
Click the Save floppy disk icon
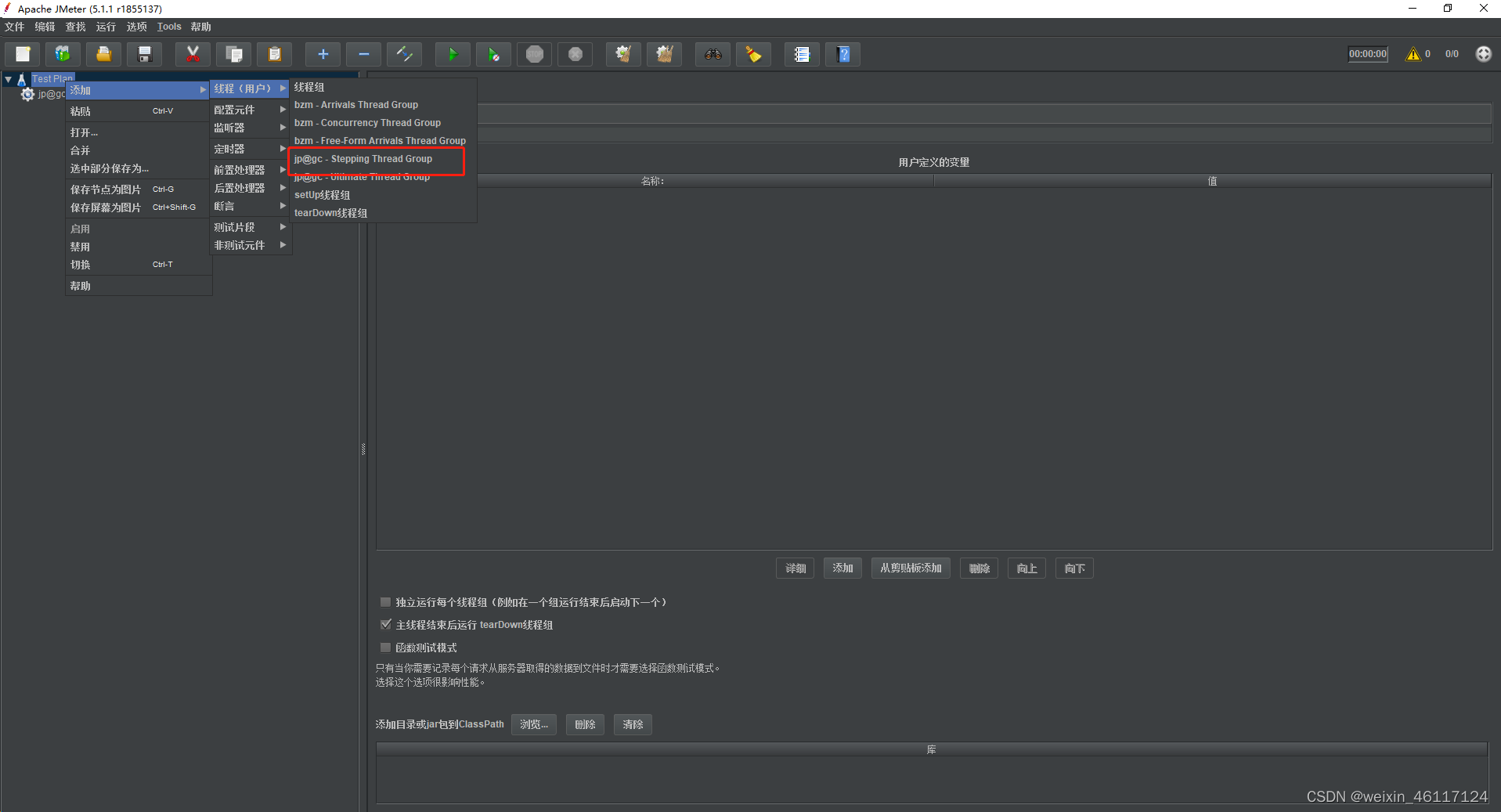(x=145, y=54)
